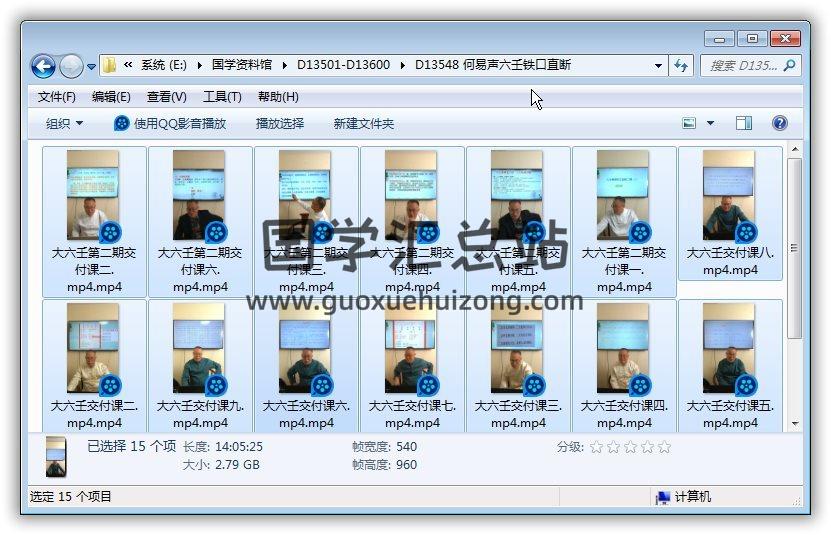Image resolution: width=831 pixels, height=535 pixels.
Task: Expand the 组织 dropdown
Action: tap(65, 124)
